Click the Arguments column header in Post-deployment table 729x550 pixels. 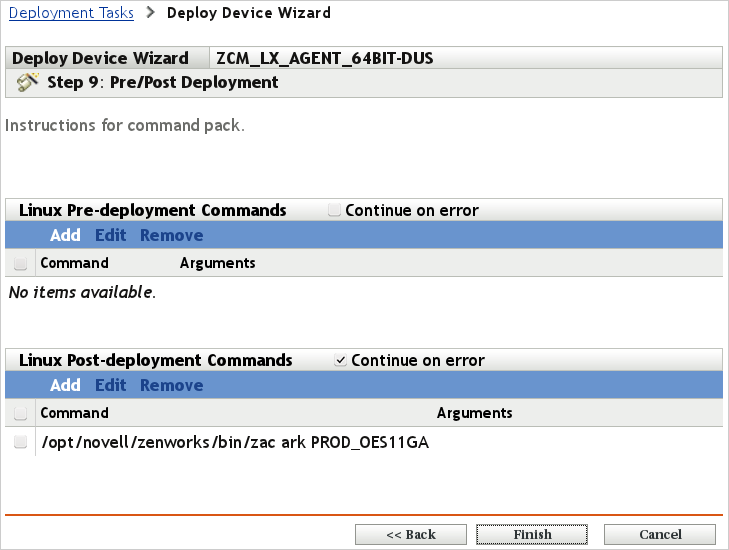[474, 413]
